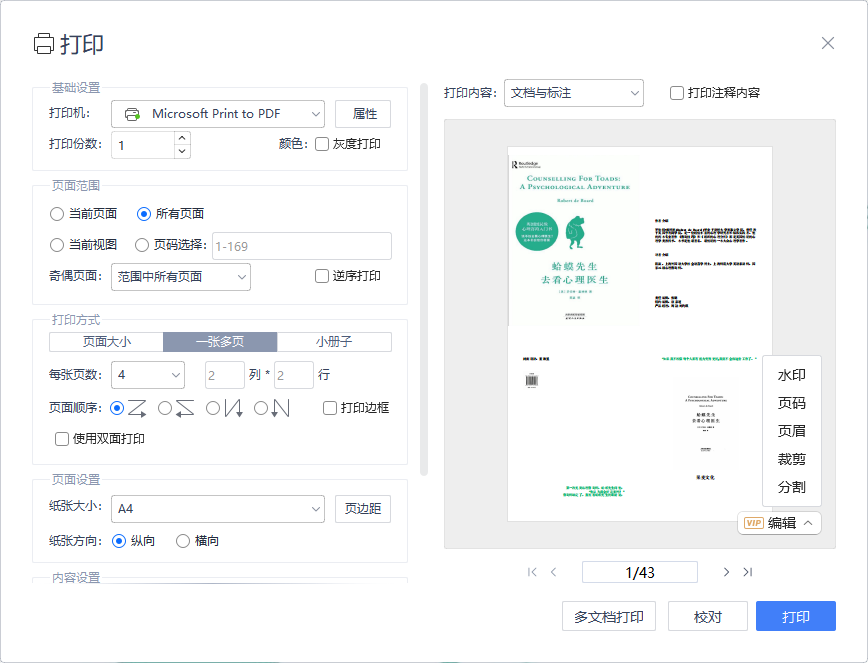The image size is (868, 663).
Task: Choose 页眉 from edit menu
Action: pos(792,431)
